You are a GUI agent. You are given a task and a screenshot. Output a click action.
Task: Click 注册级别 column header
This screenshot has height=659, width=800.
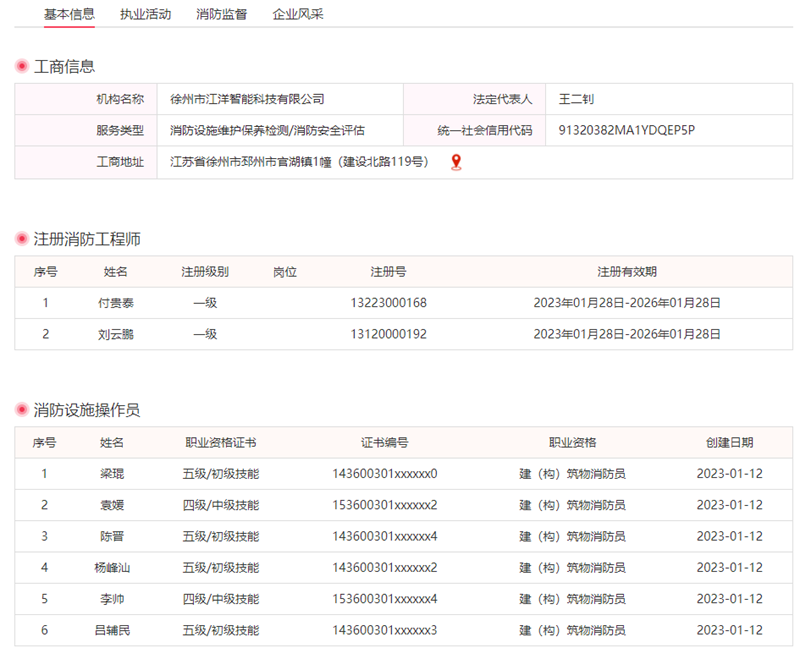[205, 272]
